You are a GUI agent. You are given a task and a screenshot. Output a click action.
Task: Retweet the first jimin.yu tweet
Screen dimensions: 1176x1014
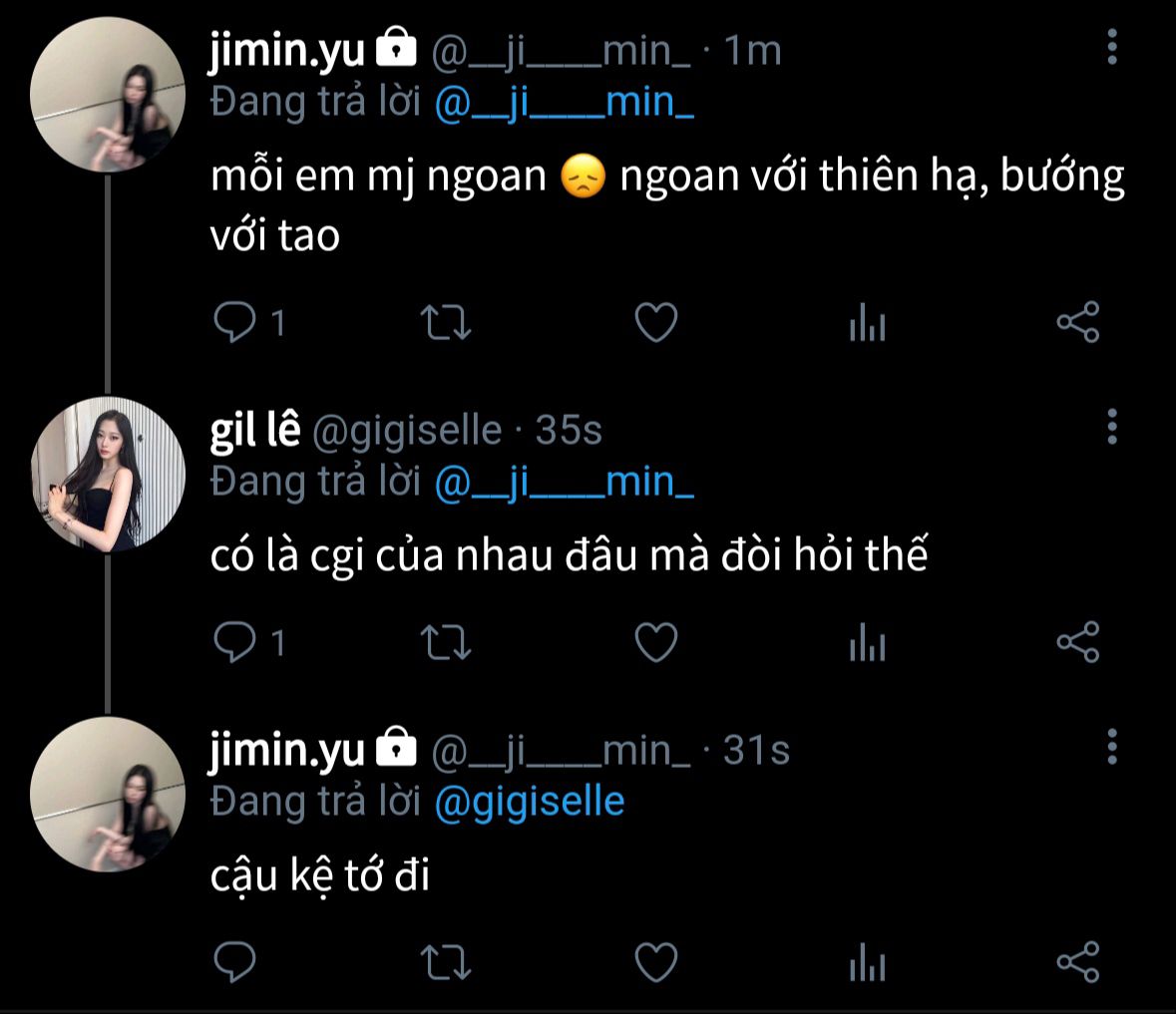(x=445, y=323)
